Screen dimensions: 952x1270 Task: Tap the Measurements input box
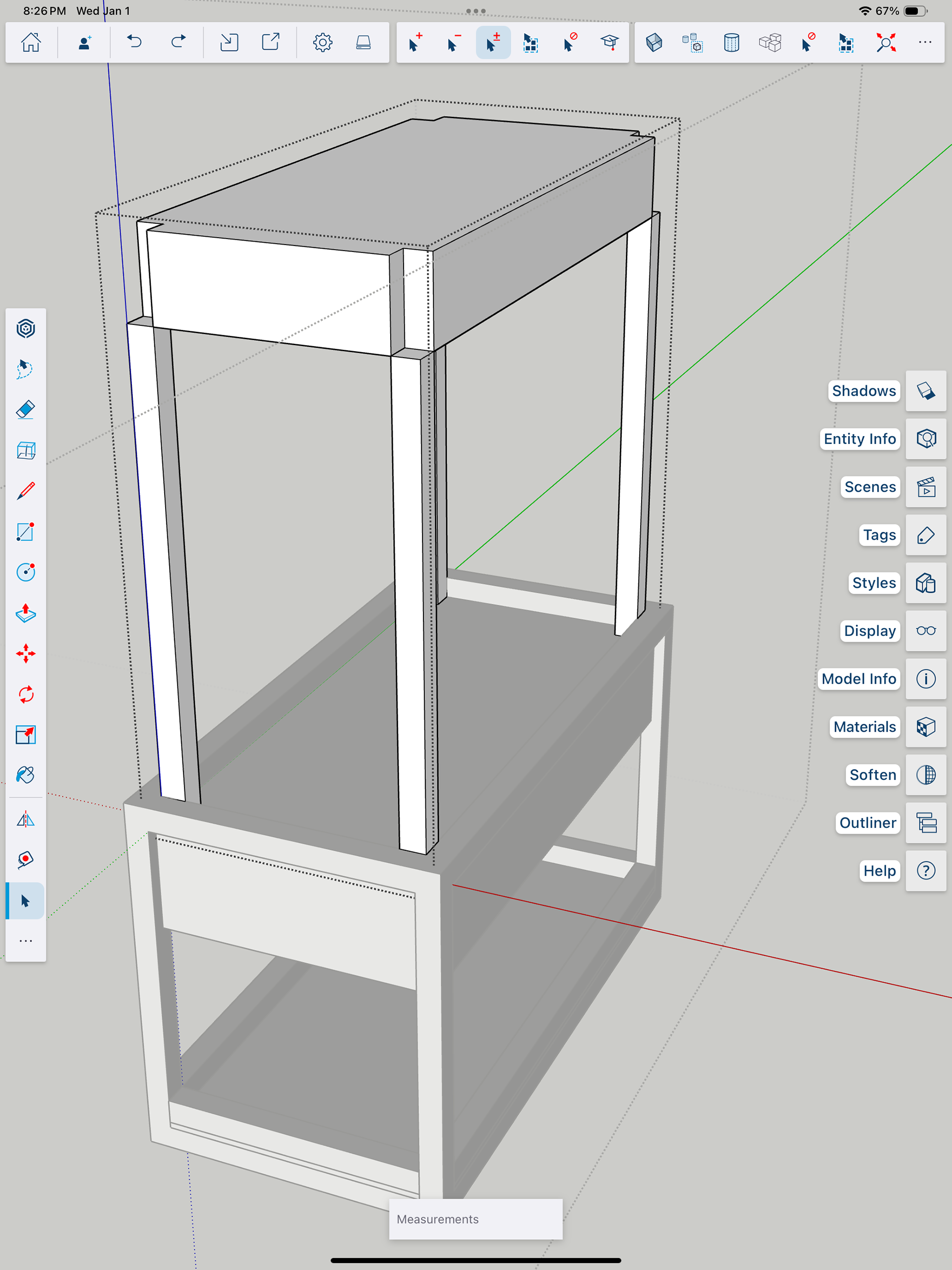[x=475, y=1219]
